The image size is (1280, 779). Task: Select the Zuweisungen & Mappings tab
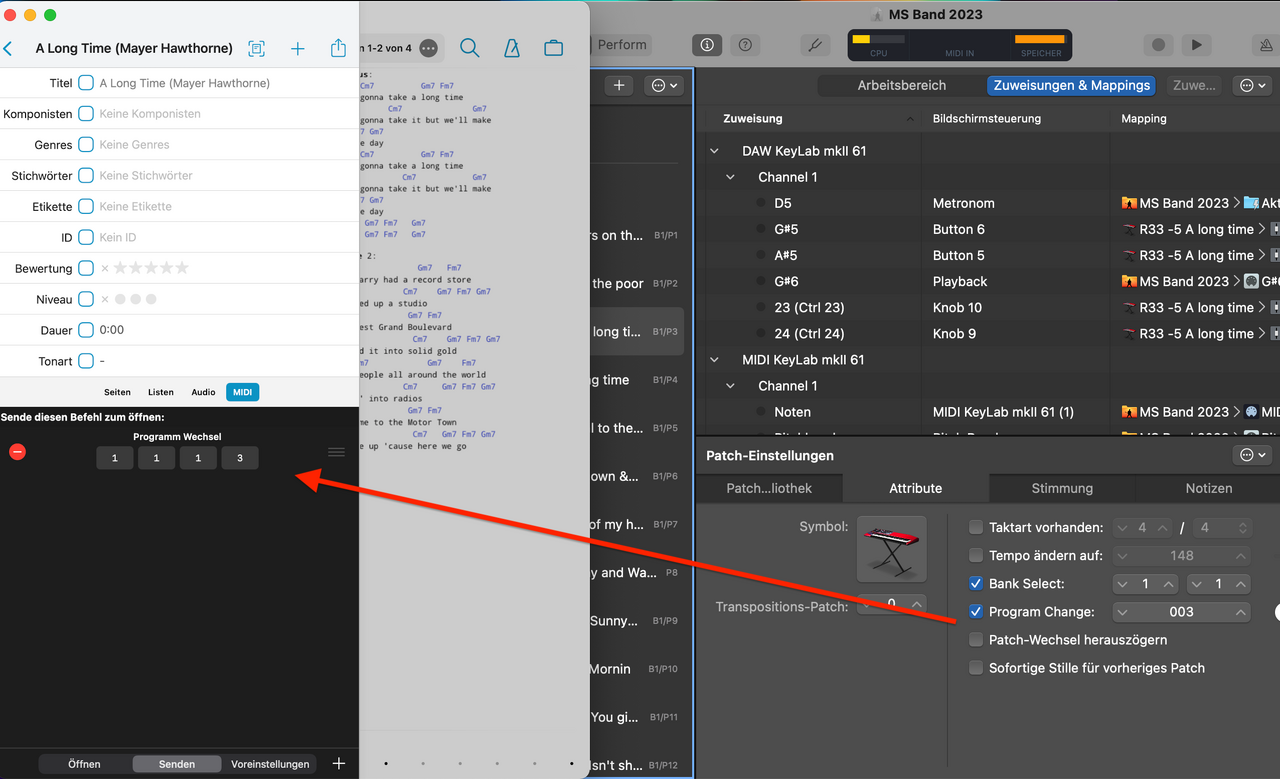click(x=1071, y=86)
